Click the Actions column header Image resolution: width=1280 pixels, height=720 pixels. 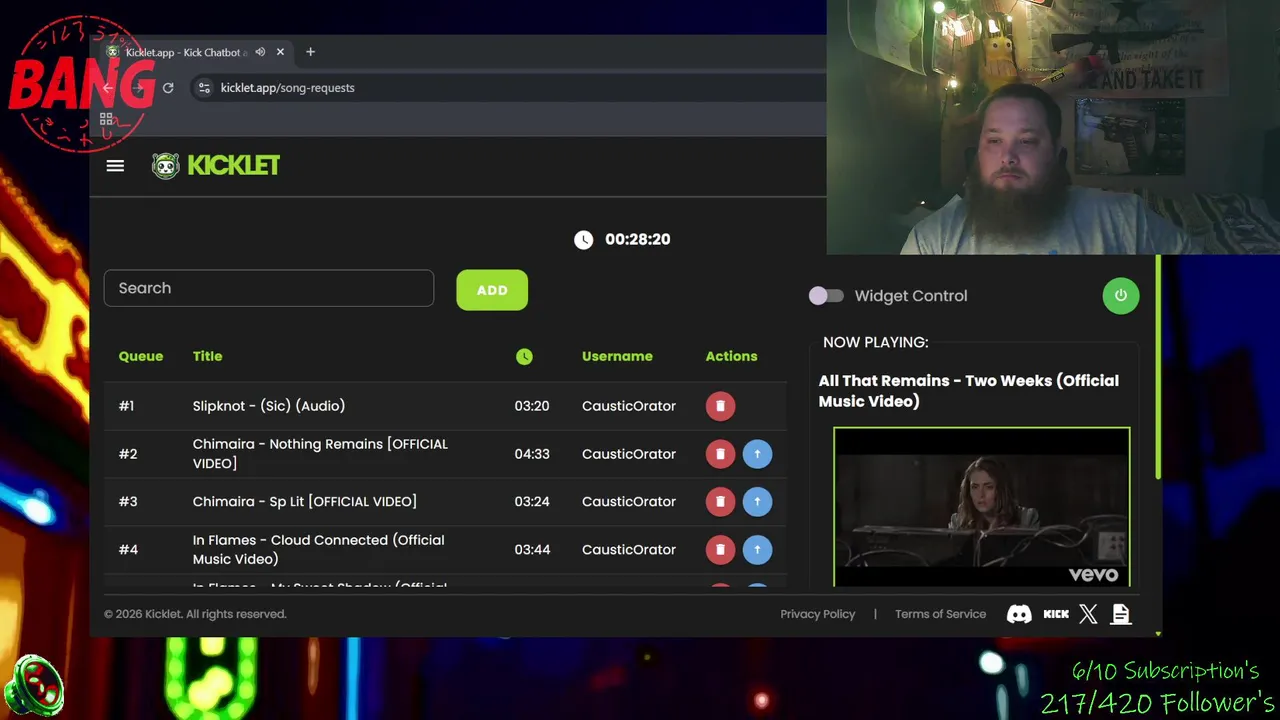pos(731,356)
